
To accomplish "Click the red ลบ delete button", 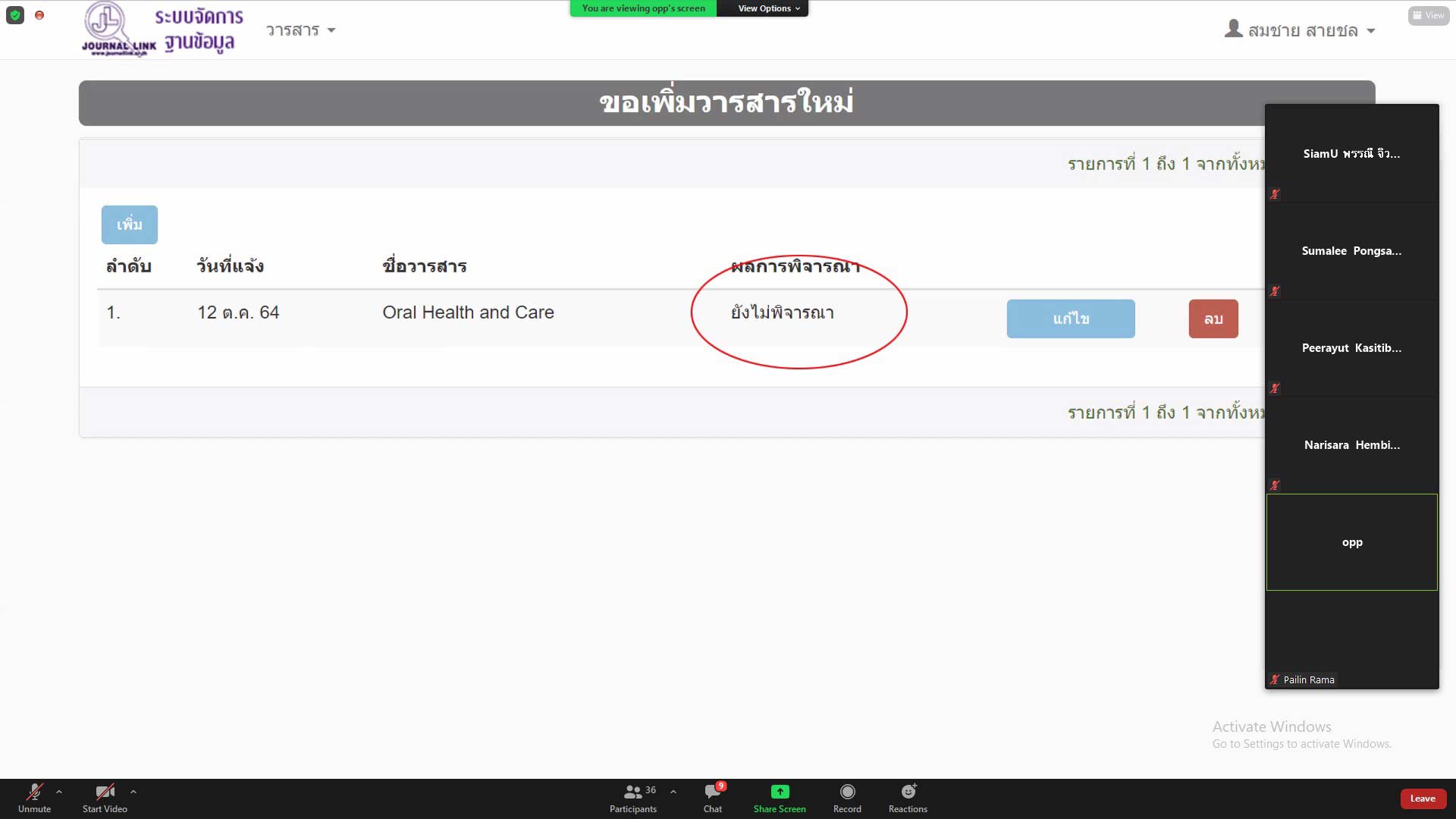I will (x=1213, y=318).
